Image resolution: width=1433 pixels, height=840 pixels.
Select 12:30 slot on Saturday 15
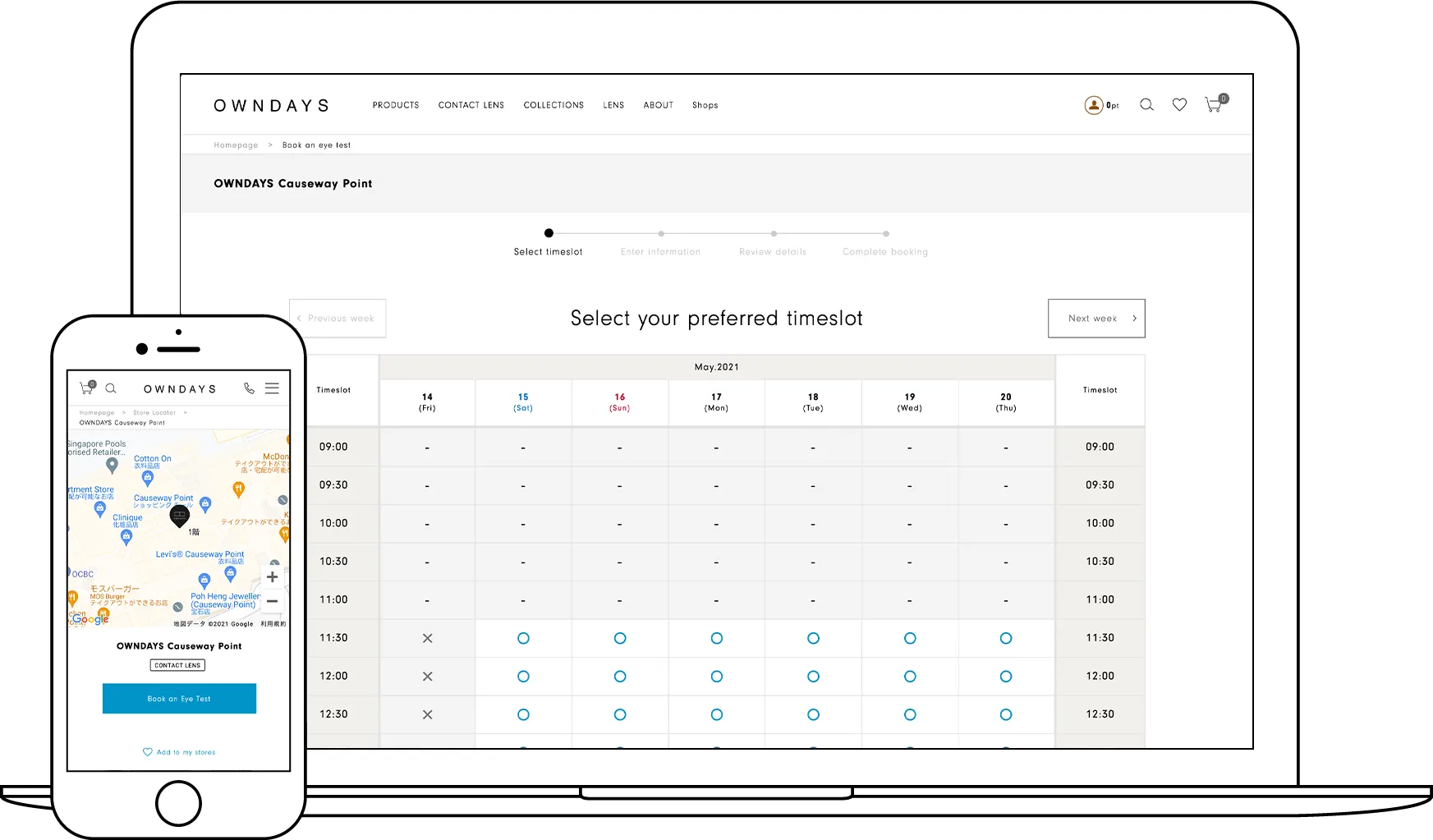pyautogui.click(x=523, y=714)
